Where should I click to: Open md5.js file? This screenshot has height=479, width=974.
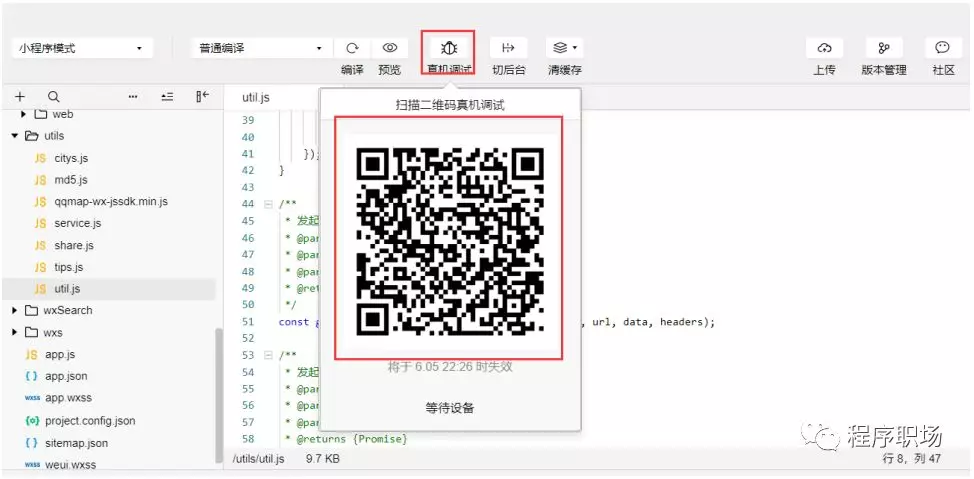[71, 180]
